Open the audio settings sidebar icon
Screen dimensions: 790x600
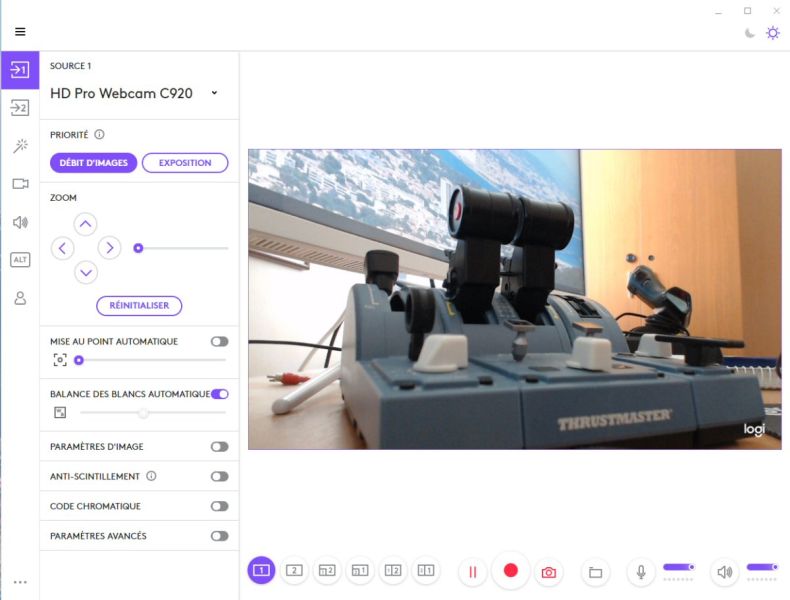[x=20, y=222]
